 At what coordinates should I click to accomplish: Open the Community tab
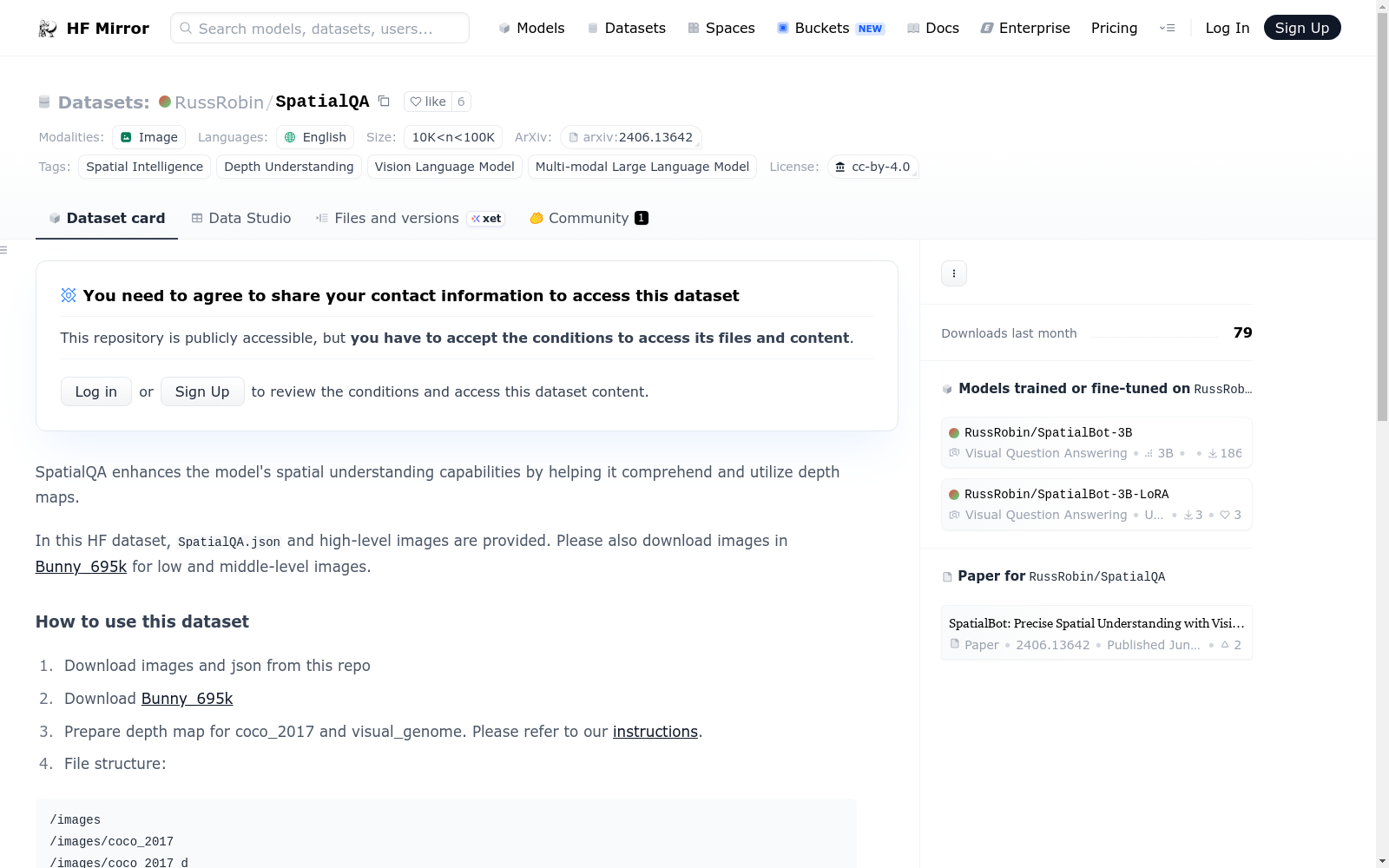click(589, 219)
